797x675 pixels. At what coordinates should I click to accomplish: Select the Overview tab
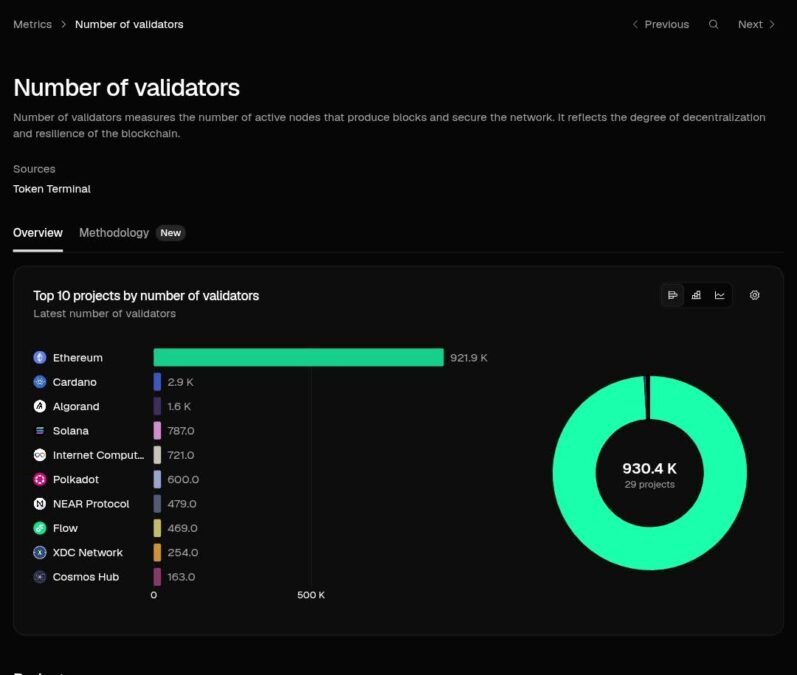(38, 233)
